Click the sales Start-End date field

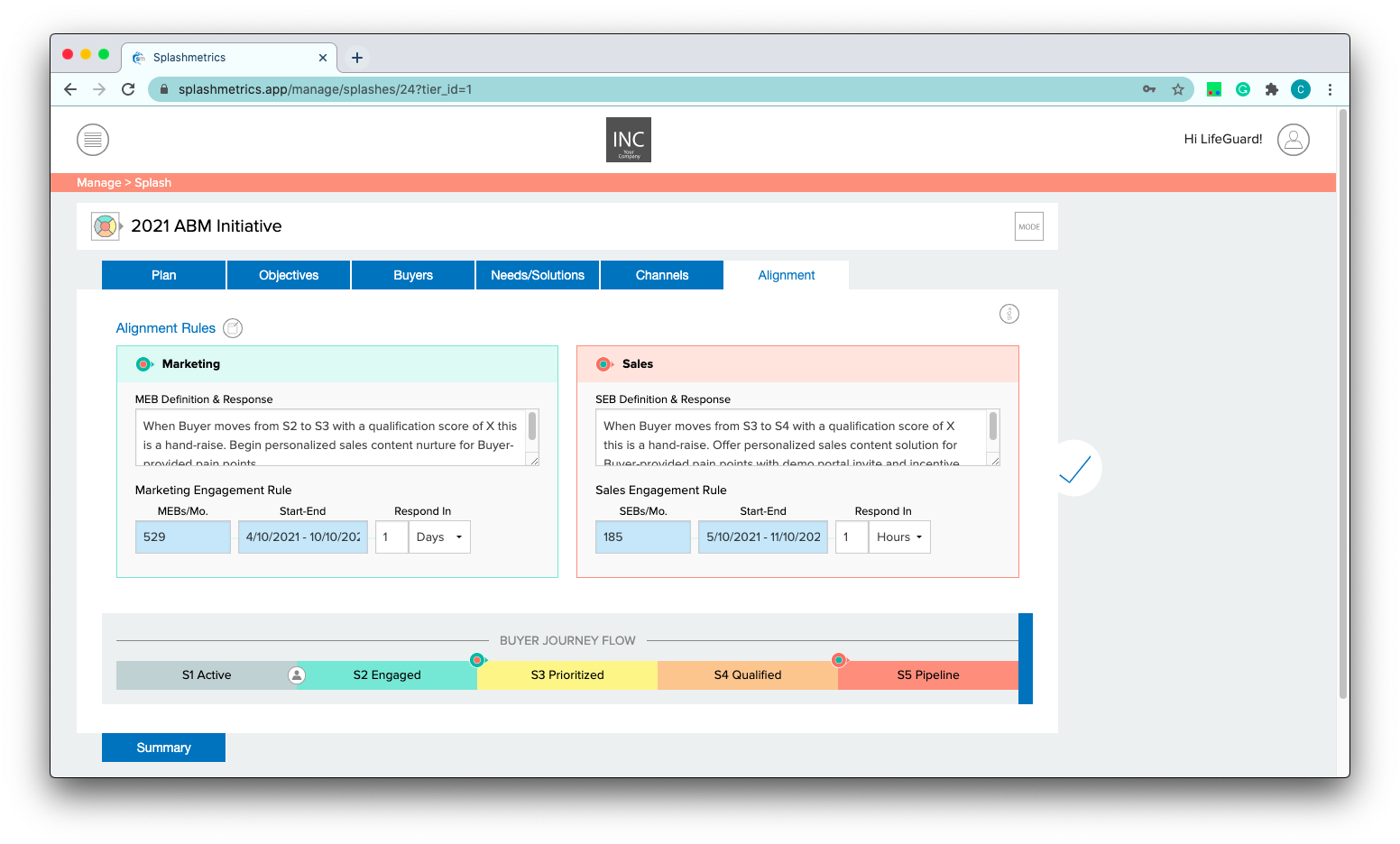tap(763, 537)
